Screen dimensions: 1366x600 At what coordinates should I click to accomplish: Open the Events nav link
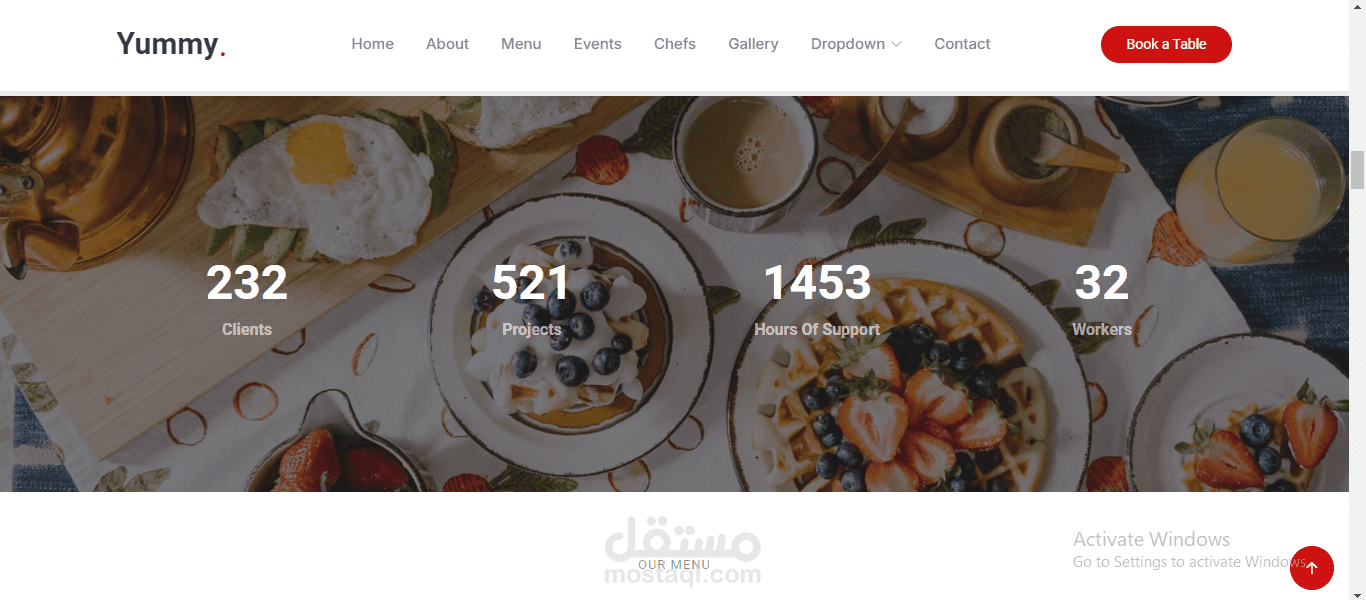pos(598,44)
